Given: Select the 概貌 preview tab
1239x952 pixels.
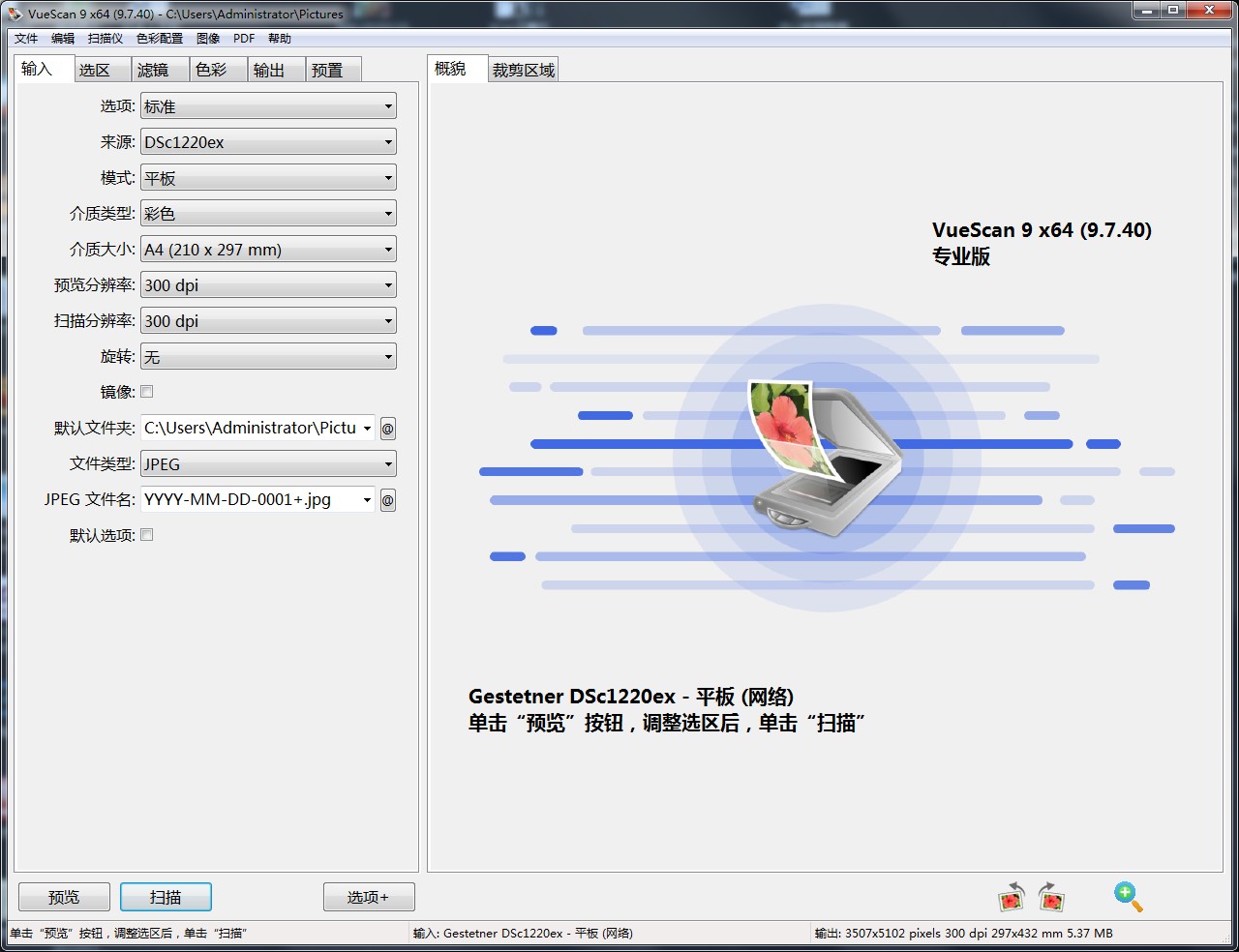Looking at the screenshot, I should 457,69.
